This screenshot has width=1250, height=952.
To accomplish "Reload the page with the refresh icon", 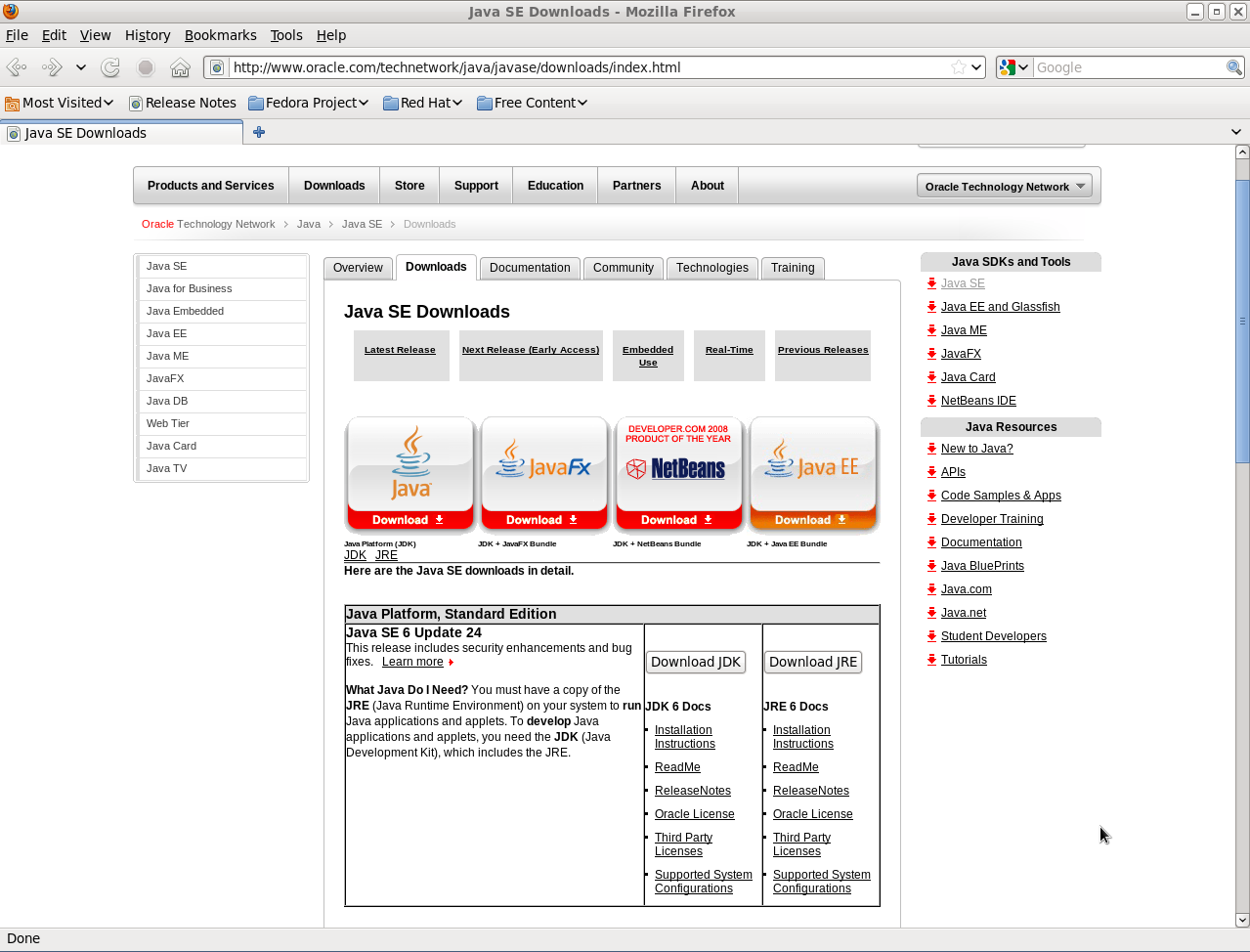I will [110, 67].
